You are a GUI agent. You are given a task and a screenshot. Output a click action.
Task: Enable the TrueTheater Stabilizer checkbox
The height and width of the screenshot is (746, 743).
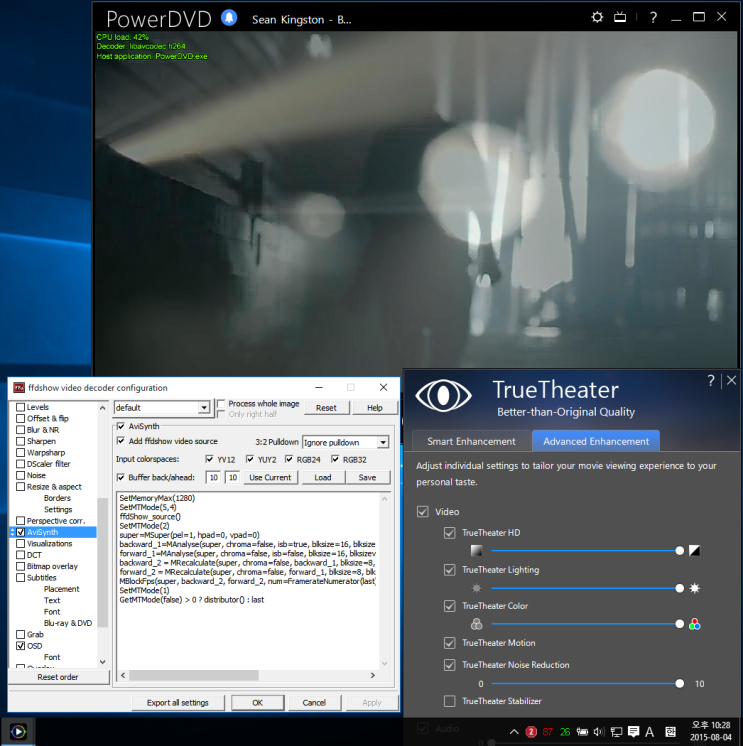click(450, 701)
